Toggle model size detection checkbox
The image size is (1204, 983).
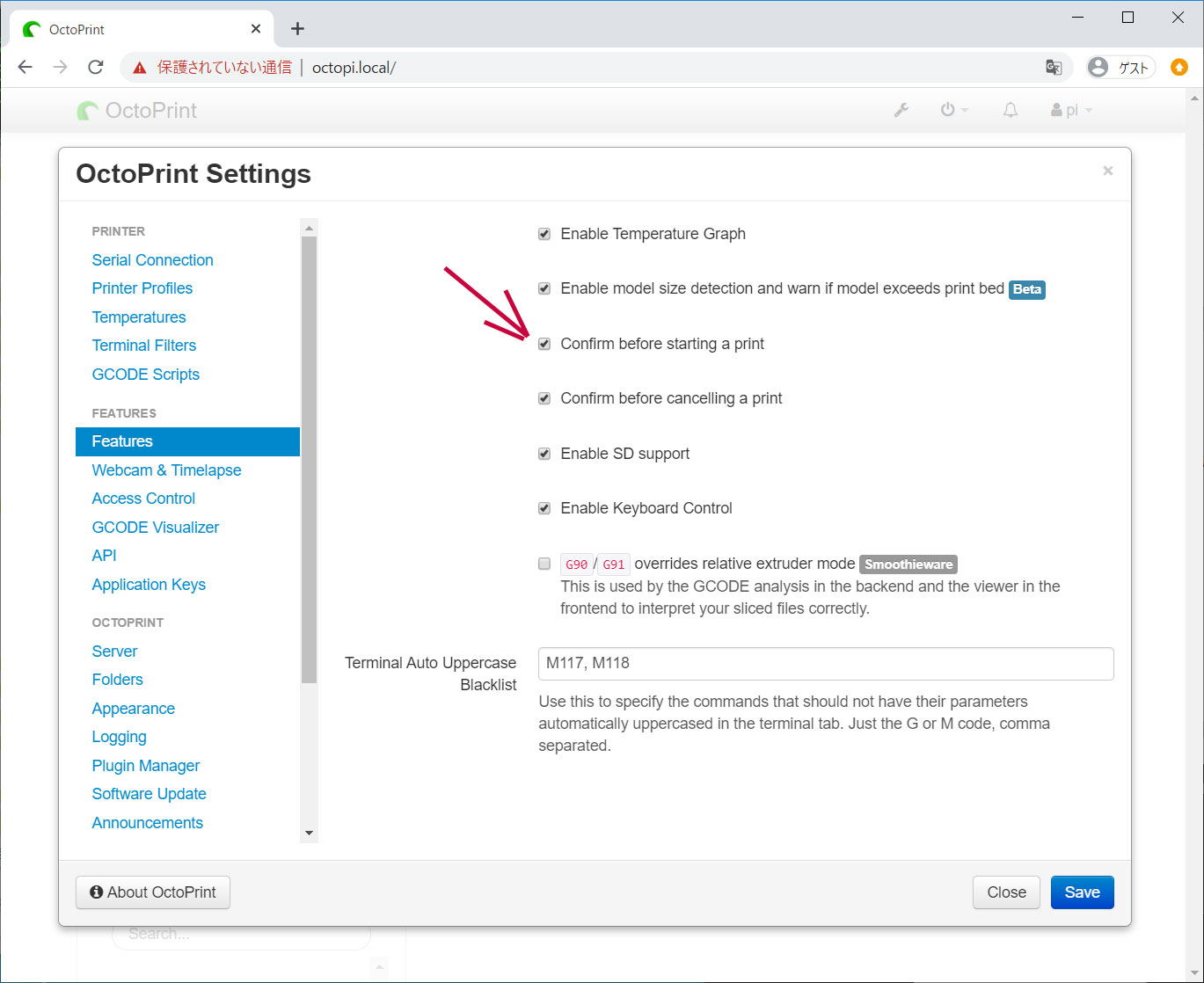[x=544, y=288]
